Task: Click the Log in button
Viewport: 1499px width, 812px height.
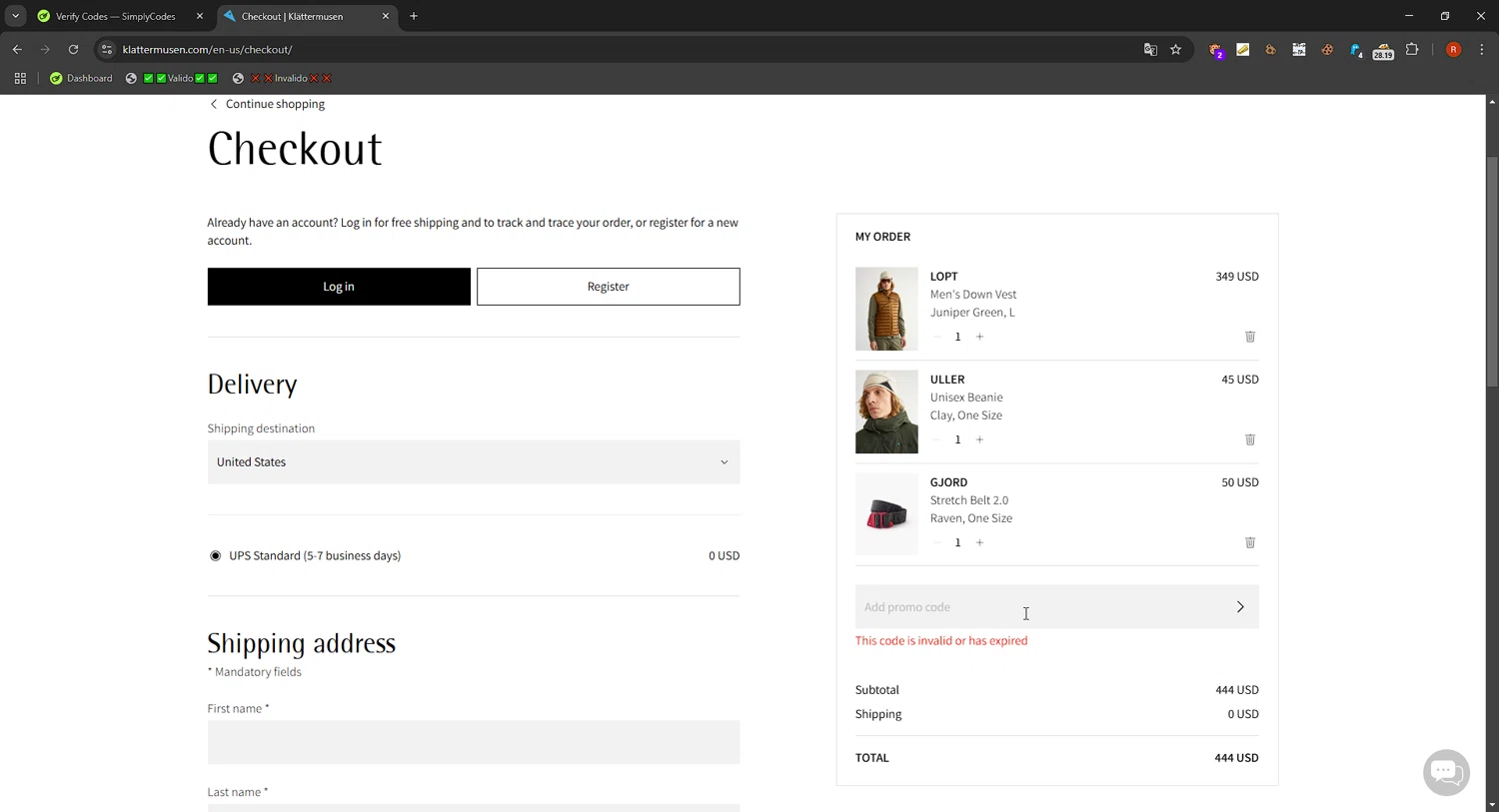Action: 339,287
